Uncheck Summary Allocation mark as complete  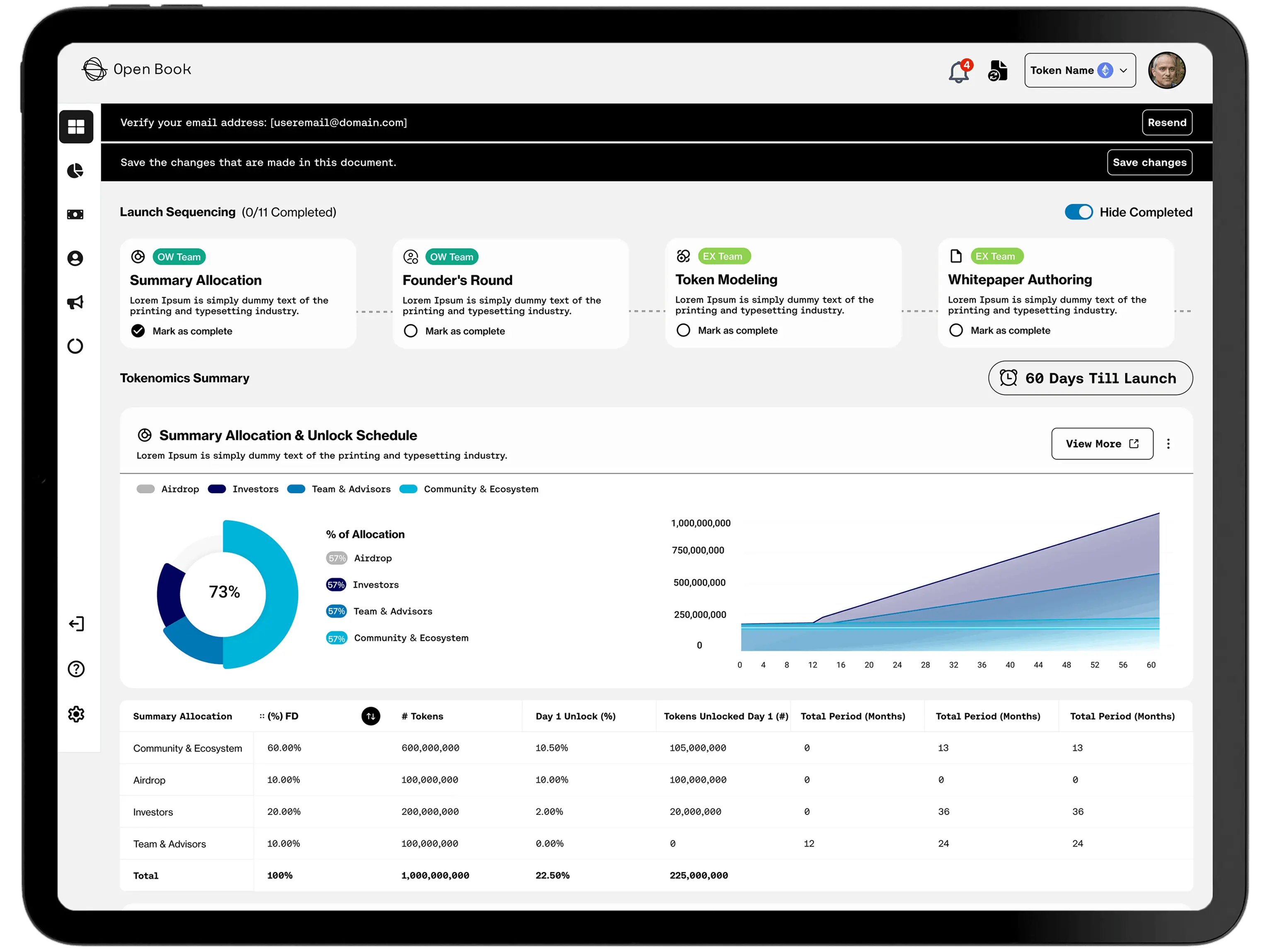click(138, 331)
